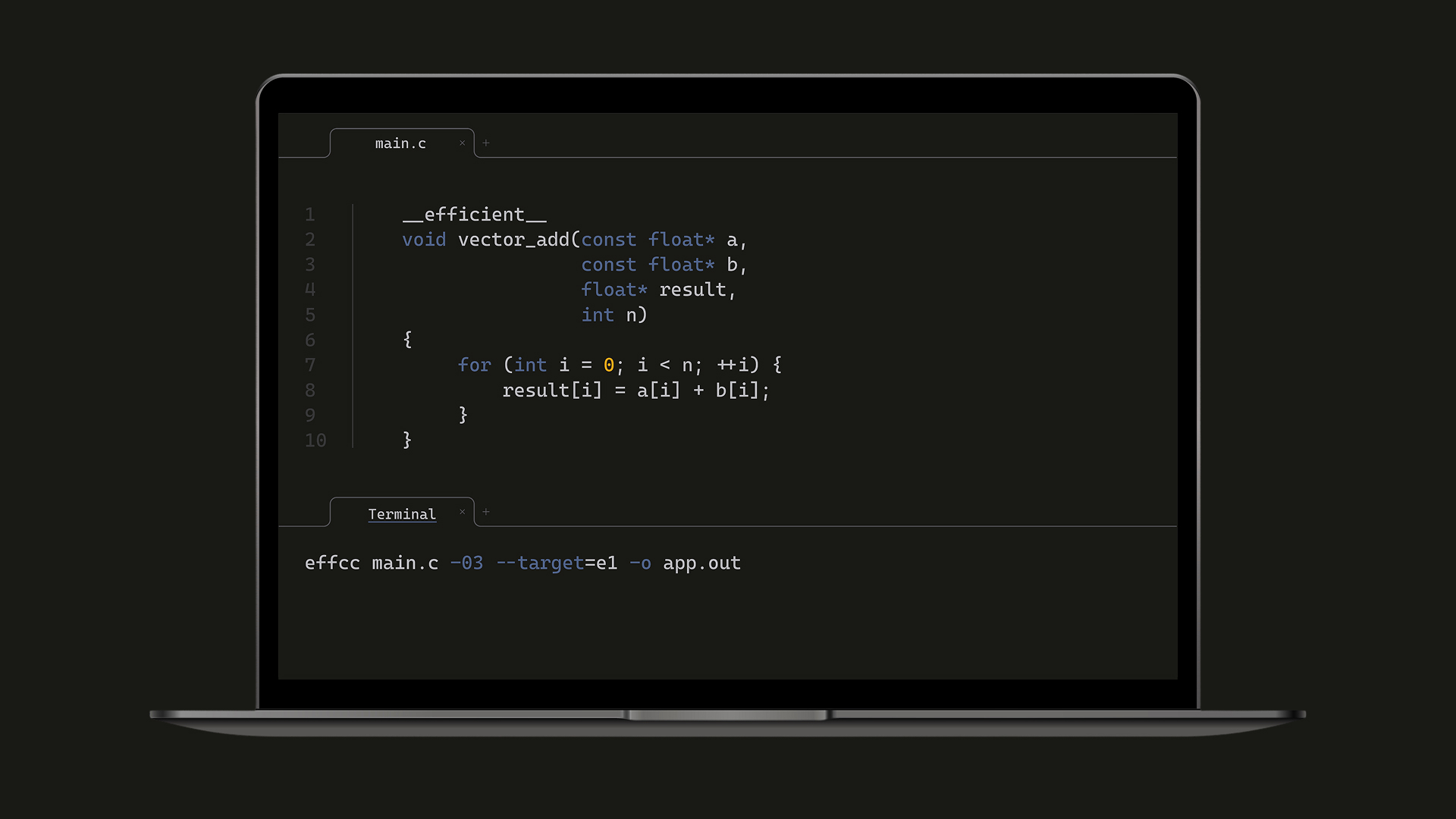Click the void keyword on line 2
The width and height of the screenshot is (1456, 819).
(424, 240)
